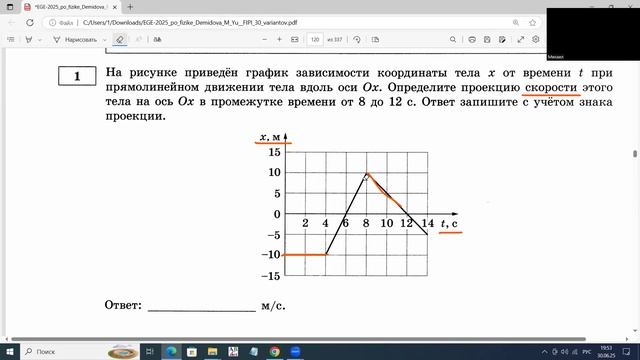Save the PDF as a copy
640x360 pixels.
[502, 40]
